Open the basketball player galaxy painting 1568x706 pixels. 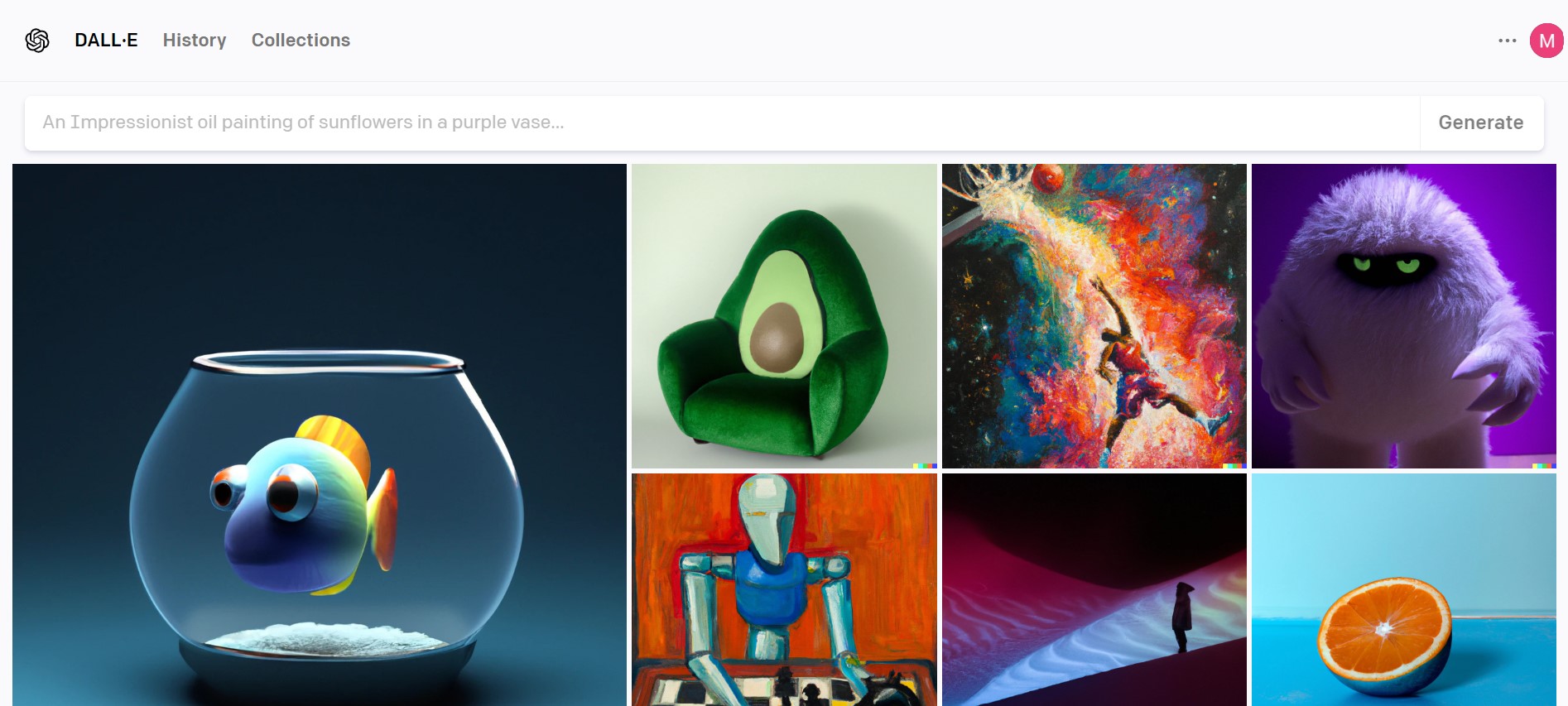coord(1094,316)
